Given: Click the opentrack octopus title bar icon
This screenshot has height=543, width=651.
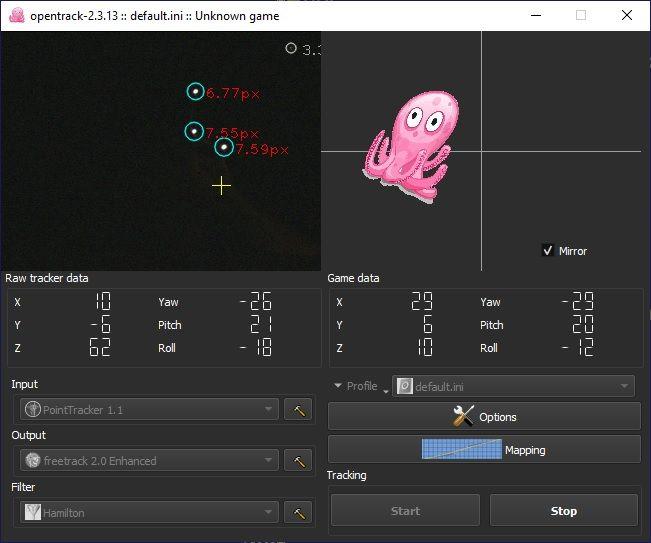Looking at the screenshot, I should click(x=17, y=15).
